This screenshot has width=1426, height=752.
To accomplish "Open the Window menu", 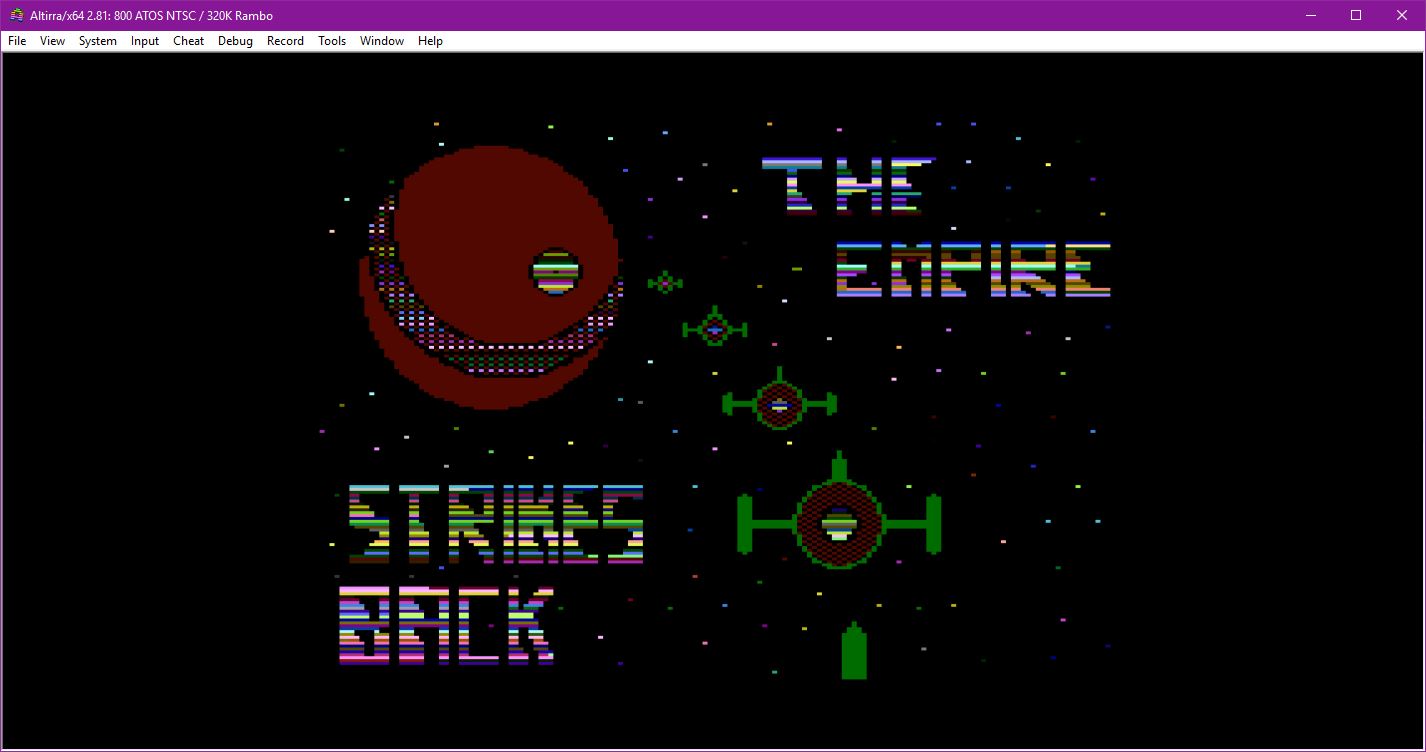I will coord(382,41).
